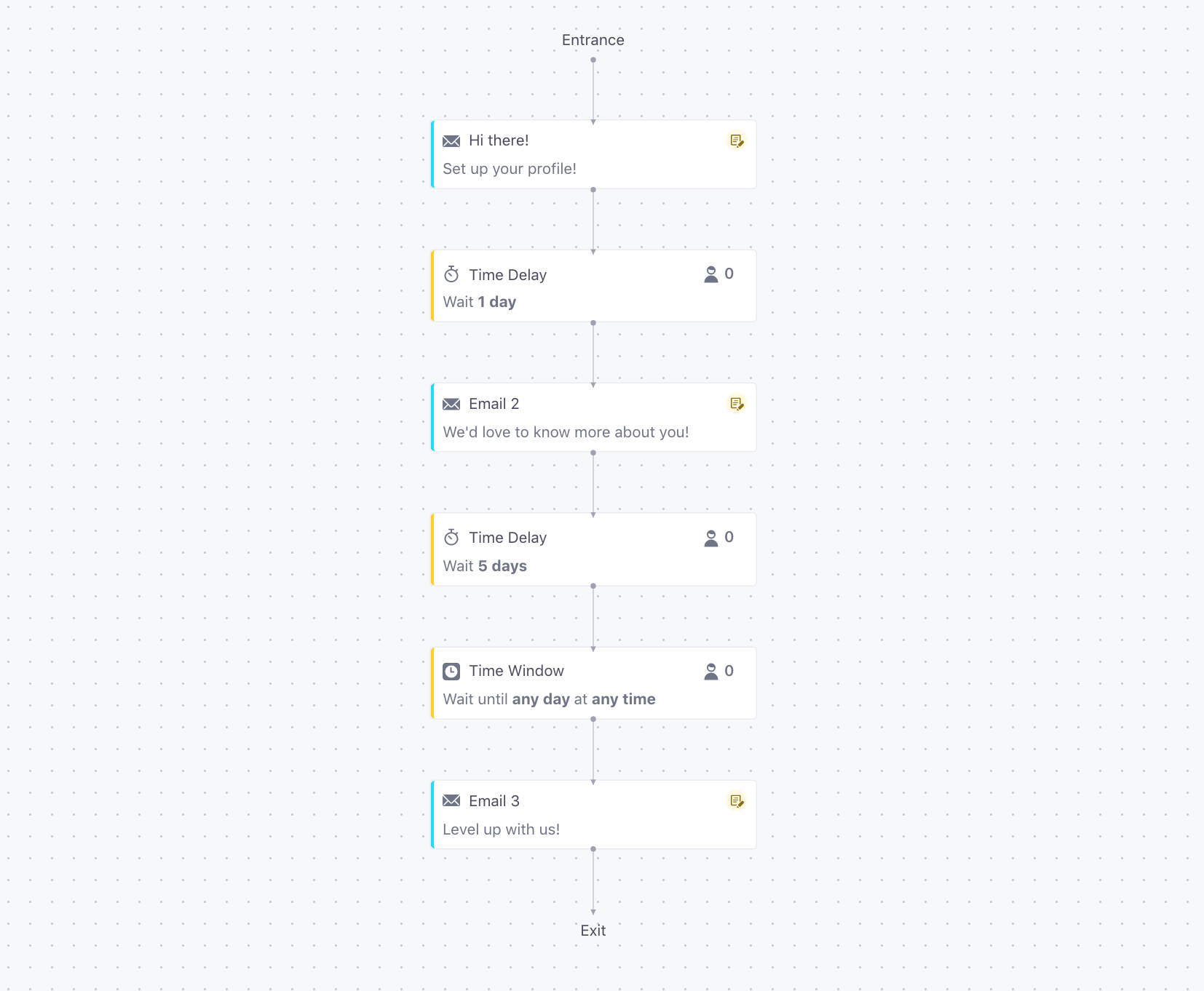Image resolution: width=1204 pixels, height=991 pixels.
Task: Select the Entrance label at the workflow start
Action: pyautogui.click(x=593, y=40)
